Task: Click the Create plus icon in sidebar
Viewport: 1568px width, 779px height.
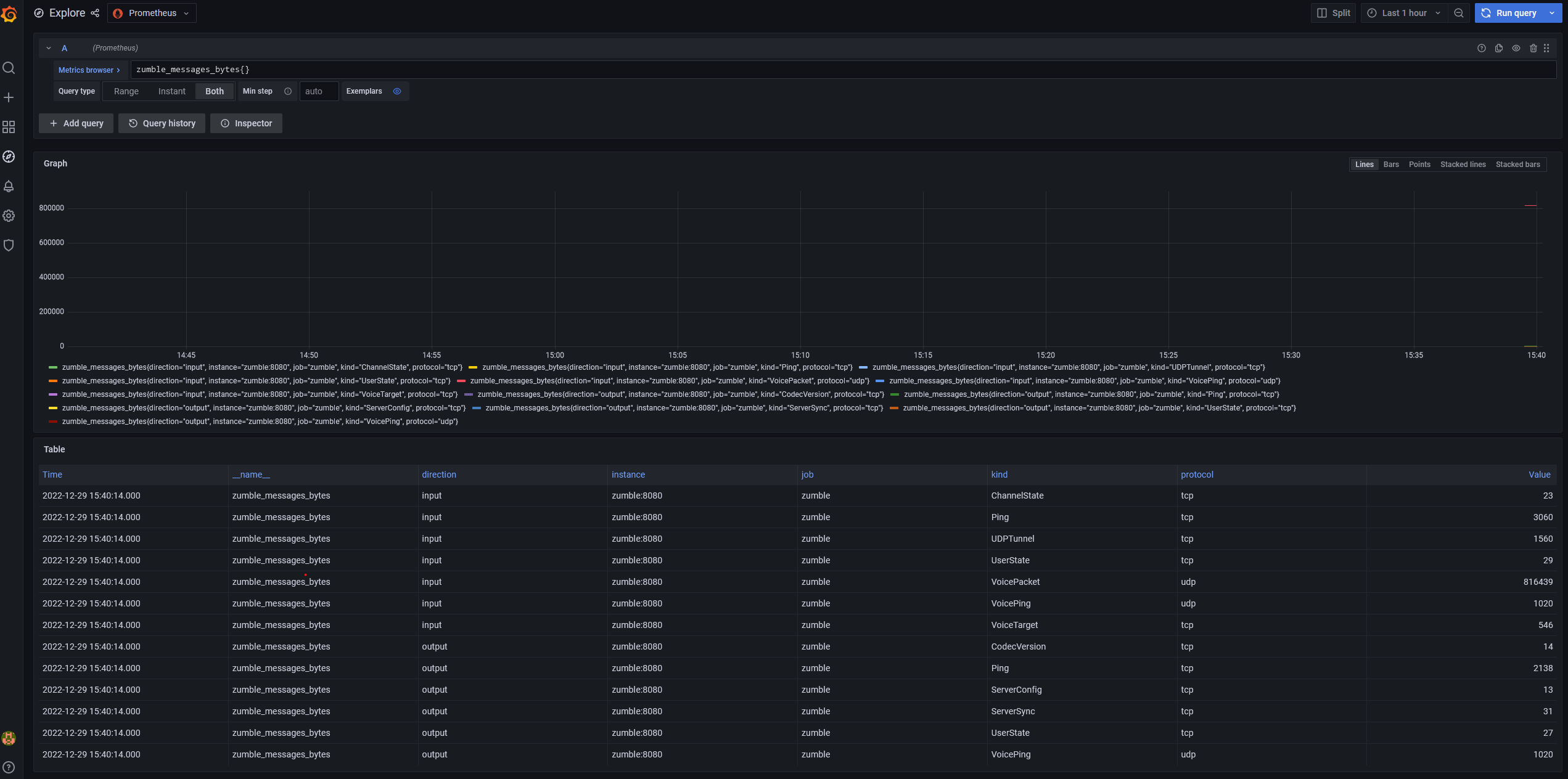Action: point(9,97)
